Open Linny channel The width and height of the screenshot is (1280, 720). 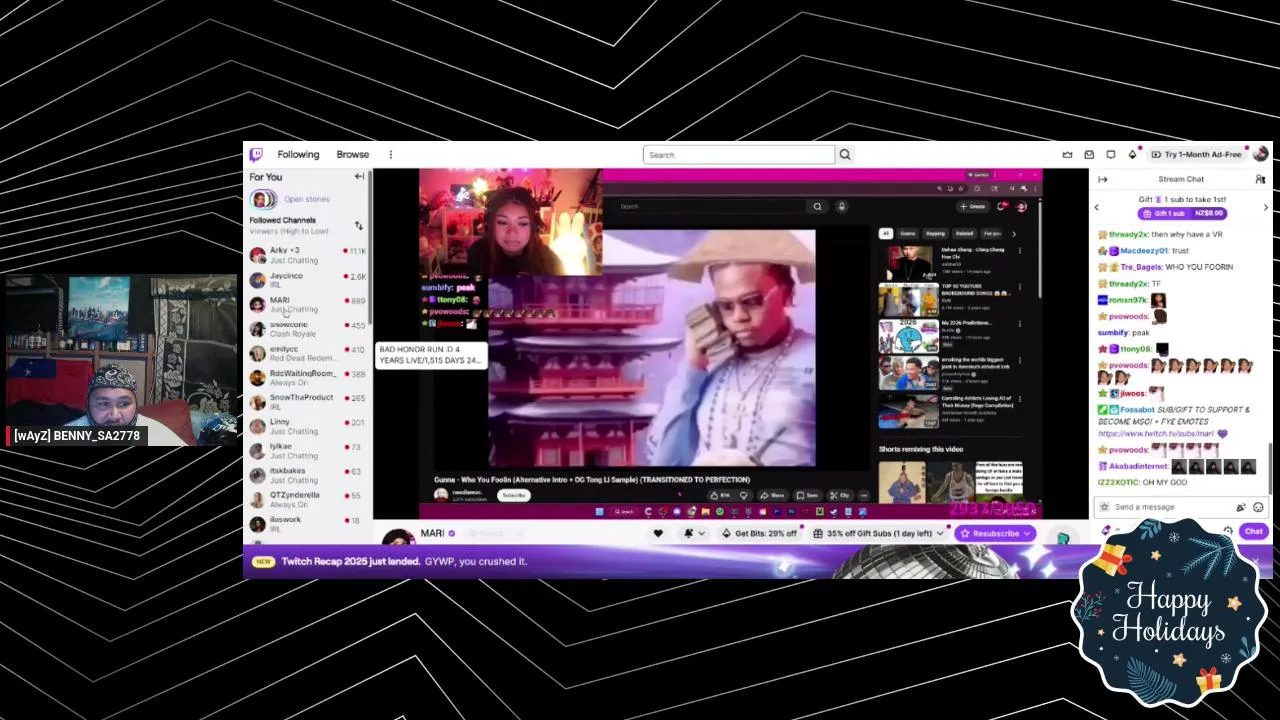click(x=308, y=426)
